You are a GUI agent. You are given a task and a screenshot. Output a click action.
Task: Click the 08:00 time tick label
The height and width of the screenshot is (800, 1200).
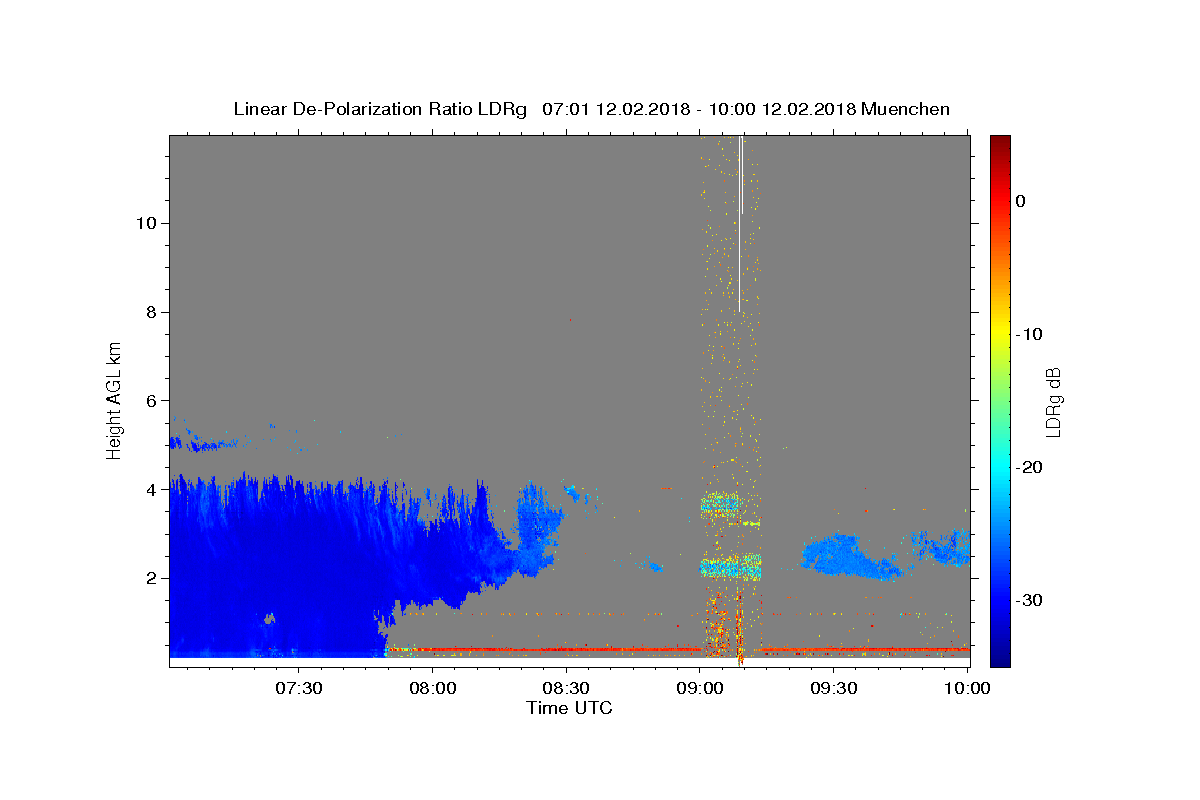coord(432,688)
